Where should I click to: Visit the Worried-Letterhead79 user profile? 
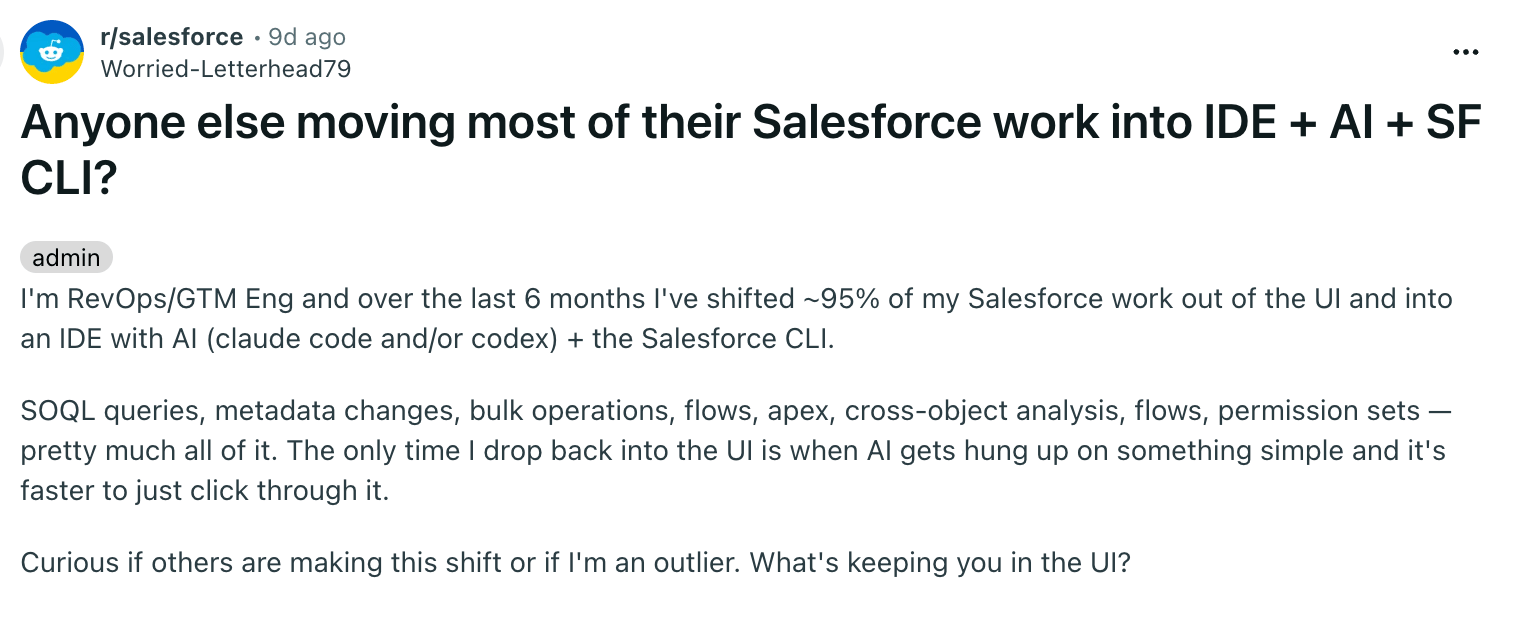pyautogui.click(x=226, y=68)
